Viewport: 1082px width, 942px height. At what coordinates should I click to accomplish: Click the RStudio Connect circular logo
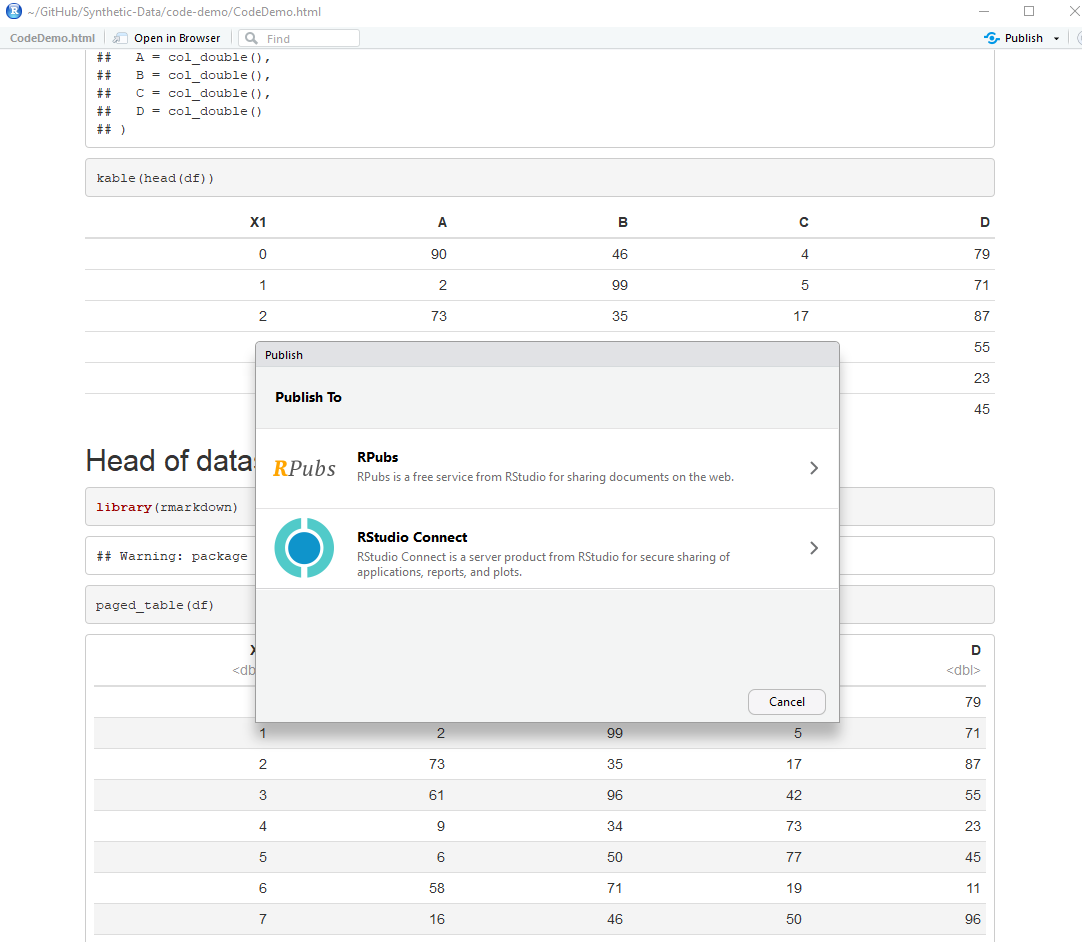[x=304, y=548]
